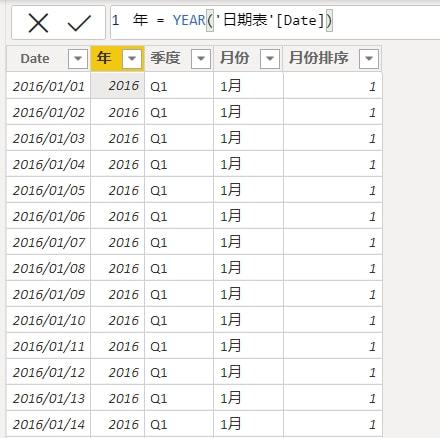Open the 月份 column filter dropdown
Viewport: 440px width, 438px height.
coord(270,59)
